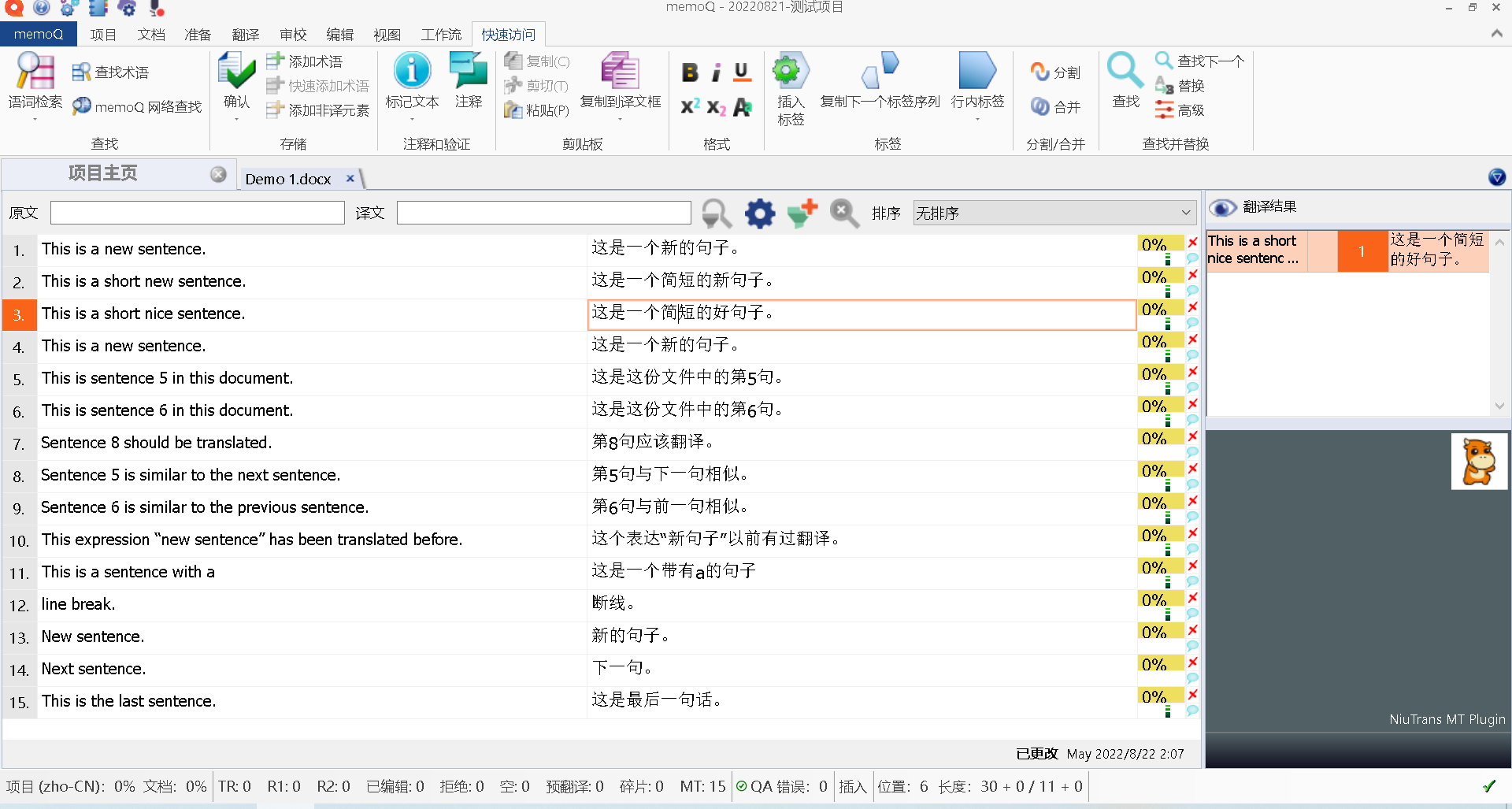Click the Confirm checkmark icon
This screenshot has height=809, width=1512.
pos(236,72)
